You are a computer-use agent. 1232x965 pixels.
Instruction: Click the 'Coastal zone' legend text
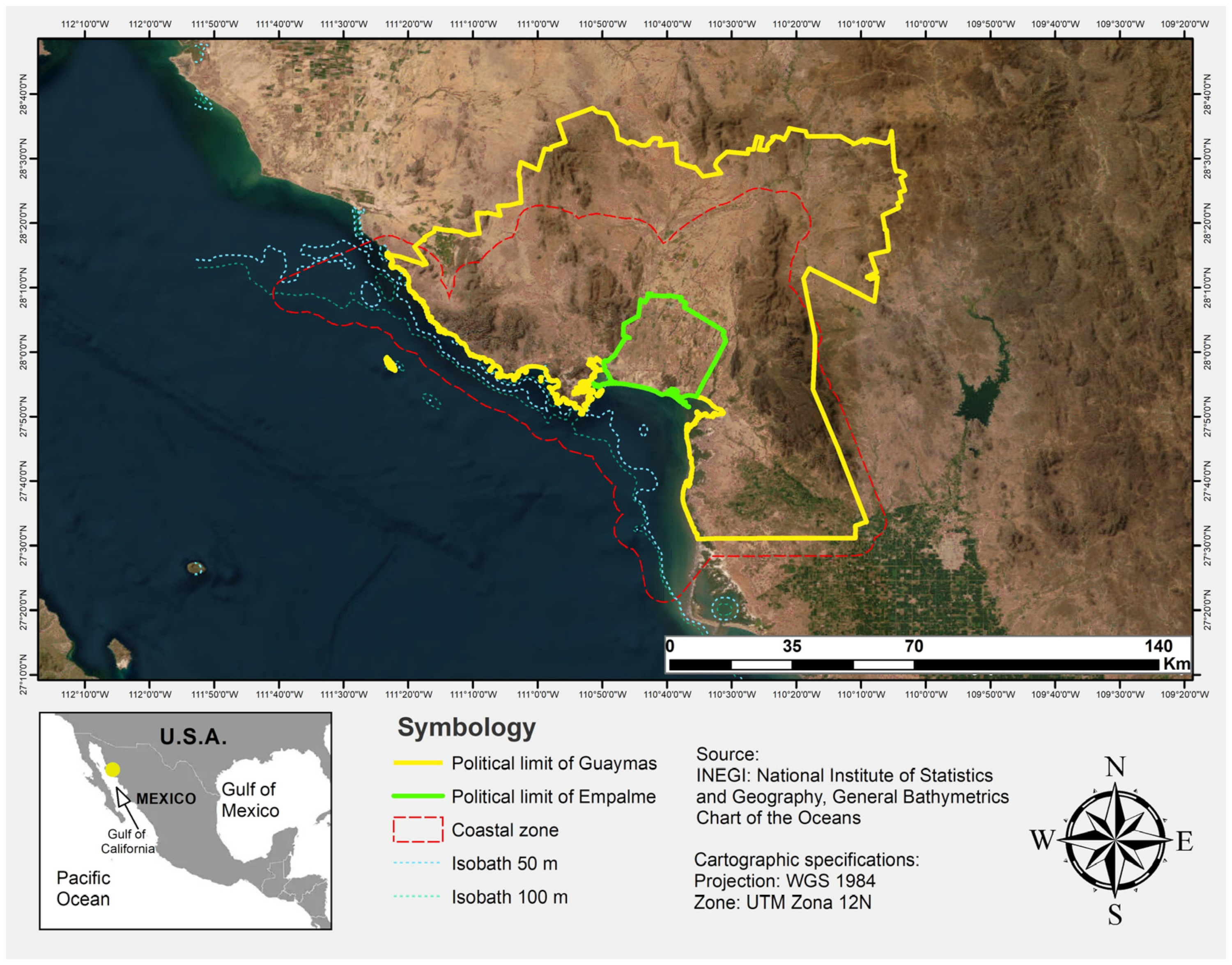pyautogui.click(x=505, y=830)
